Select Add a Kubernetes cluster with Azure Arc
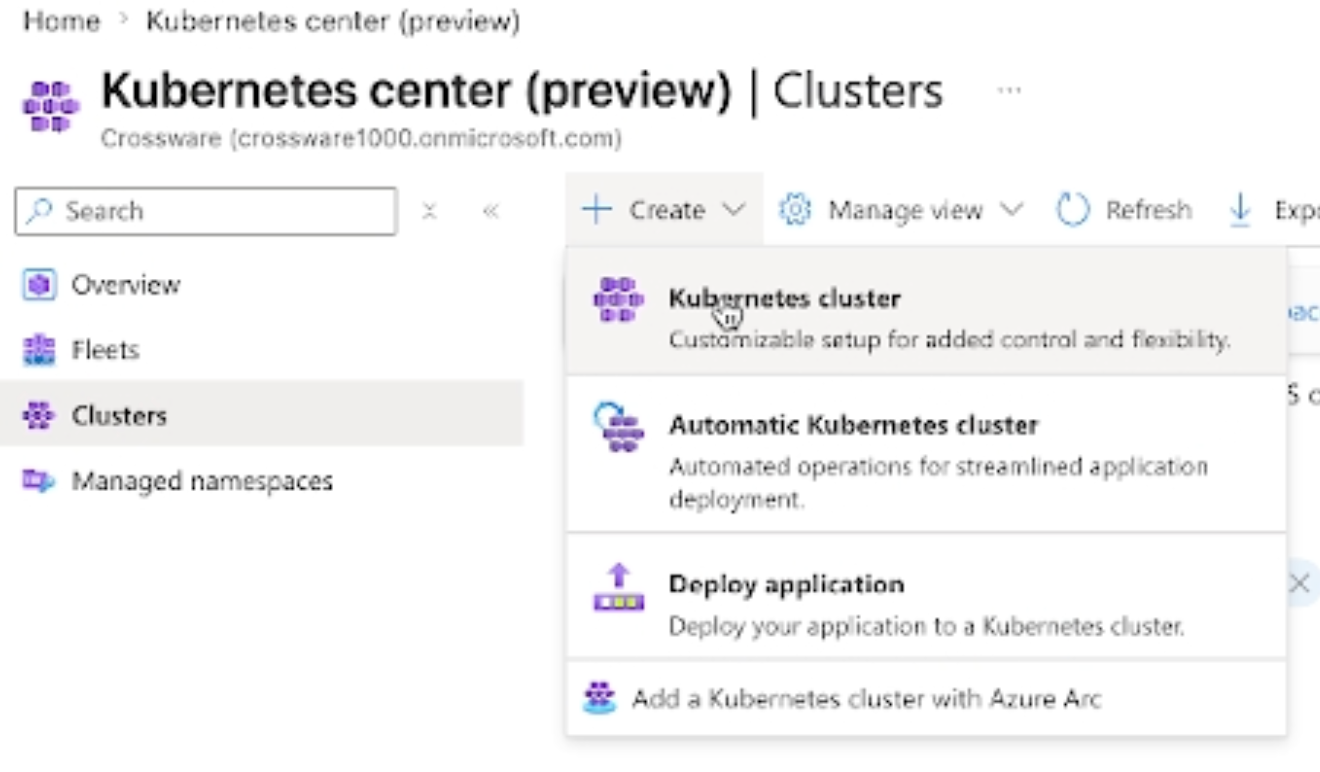 (x=926, y=698)
